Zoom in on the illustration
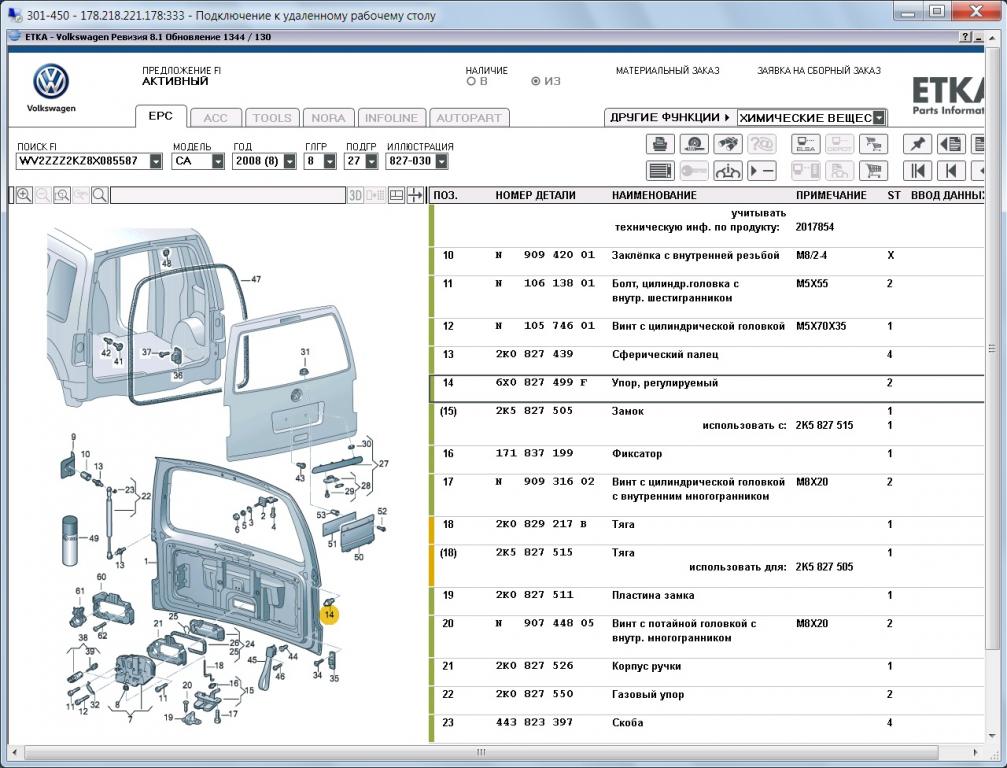The height and width of the screenshot is (768, 1007). click(24, 195)
